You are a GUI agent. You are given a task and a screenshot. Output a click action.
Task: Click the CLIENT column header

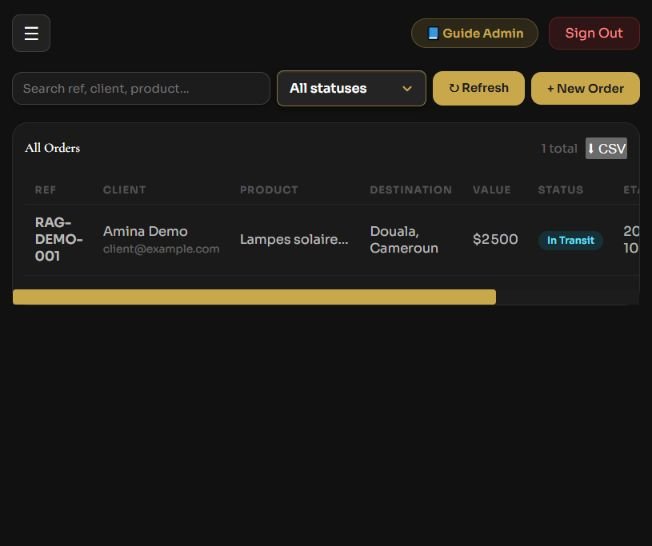tap(124, 190)
